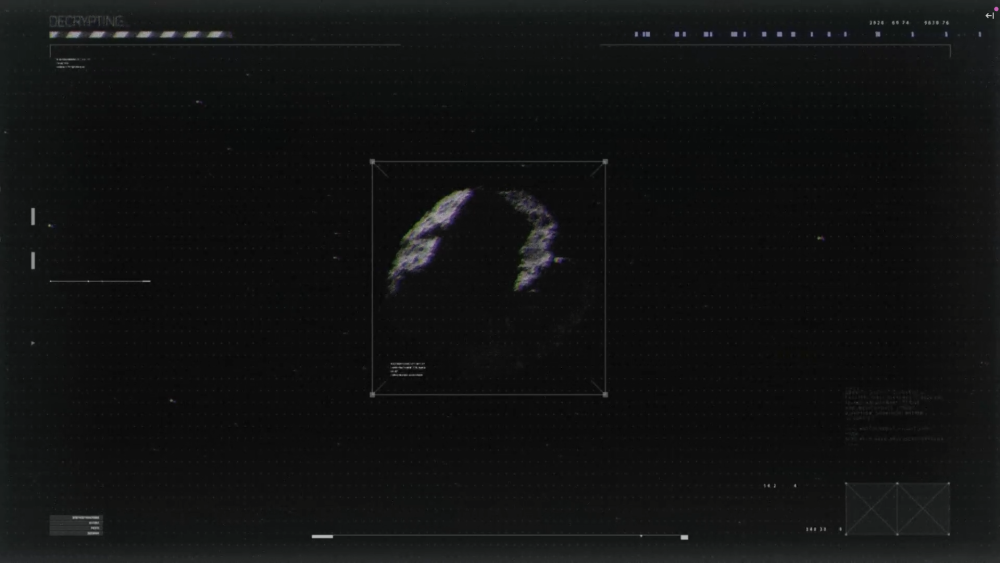The image size is (1000, 563).
Task: Click the bottom-left corner handle of the target frame
Action: [373, 394]
